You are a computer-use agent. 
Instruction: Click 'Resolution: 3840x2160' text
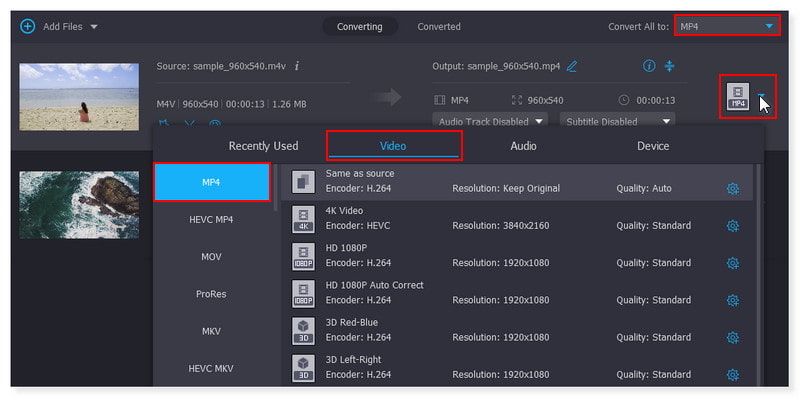click(x=501, y=226)
